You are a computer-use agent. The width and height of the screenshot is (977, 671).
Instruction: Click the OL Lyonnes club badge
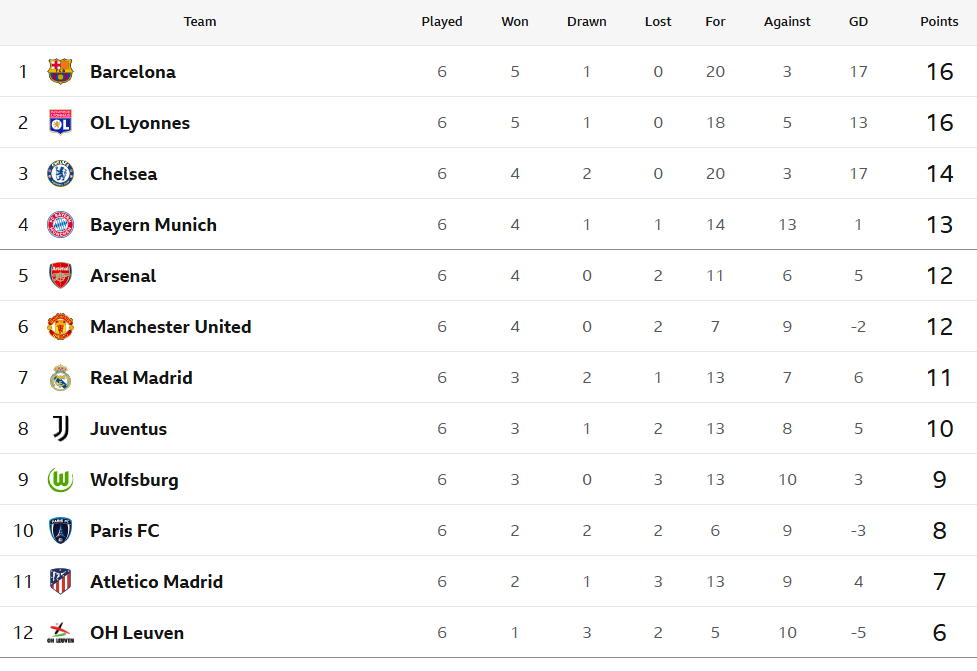(61, 123)
